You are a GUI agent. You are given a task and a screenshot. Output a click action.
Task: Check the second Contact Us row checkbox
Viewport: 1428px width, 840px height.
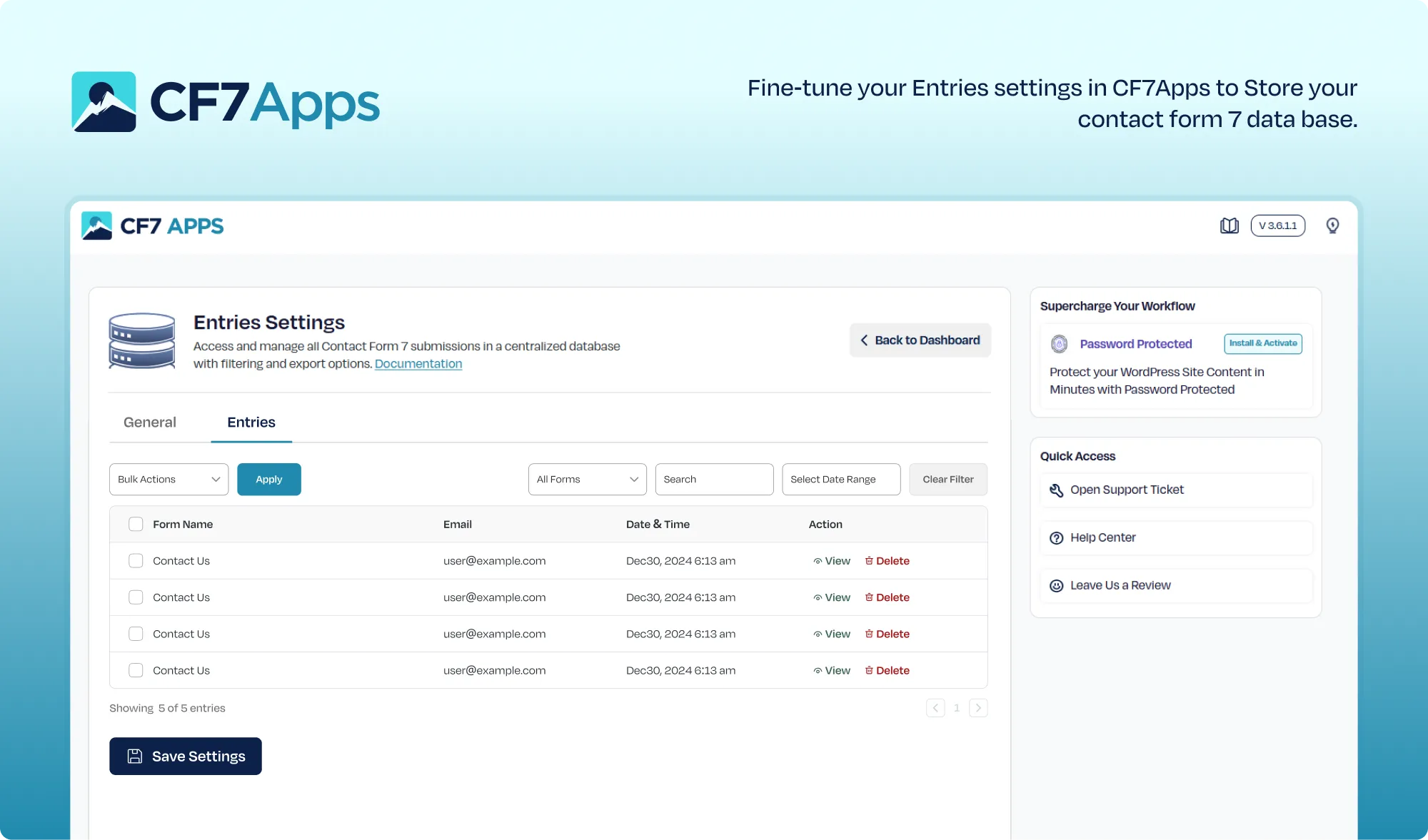[x=136, y=597]
